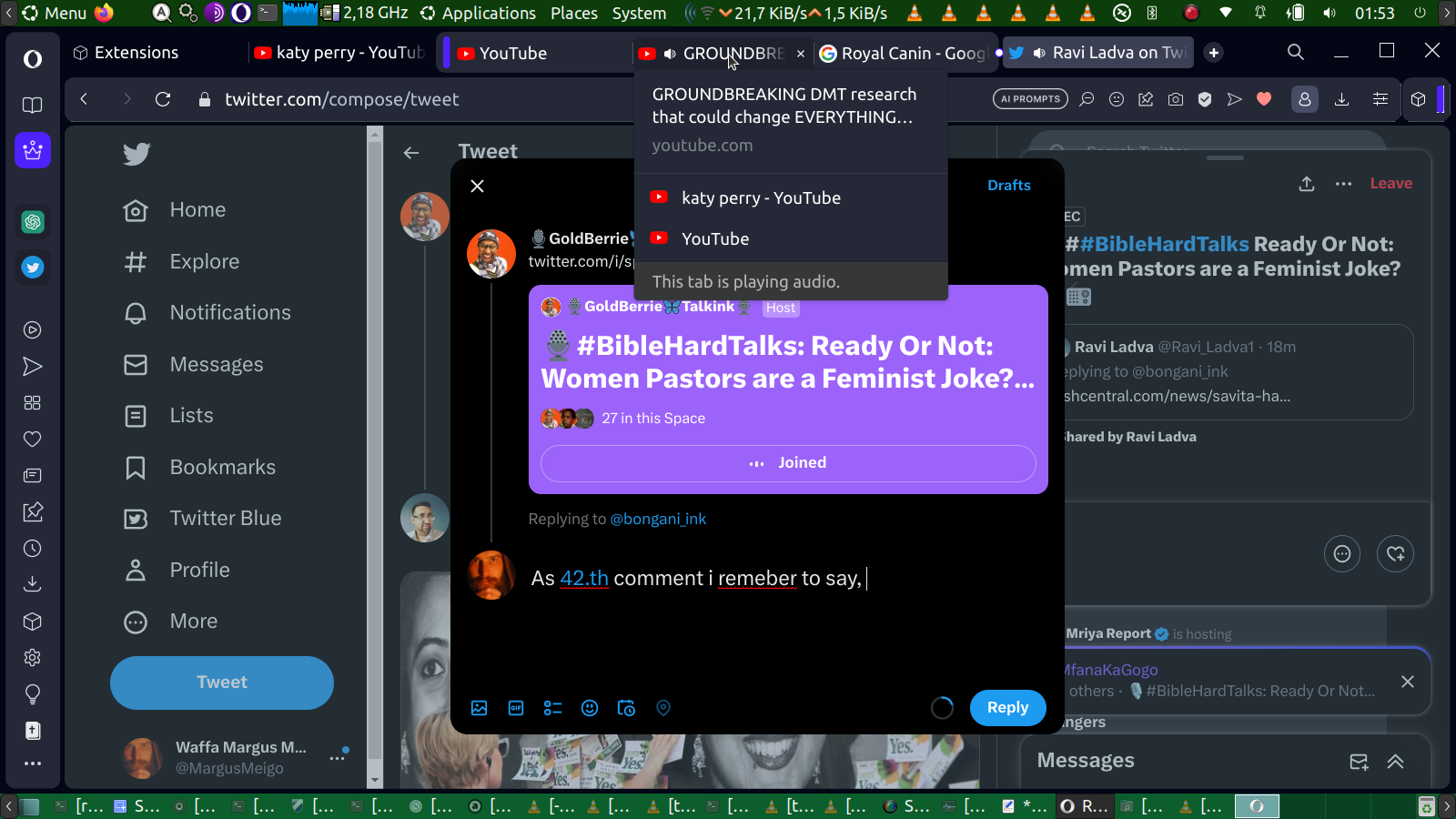Open the Space's three-dot options menu

(x=1343, y=184)
